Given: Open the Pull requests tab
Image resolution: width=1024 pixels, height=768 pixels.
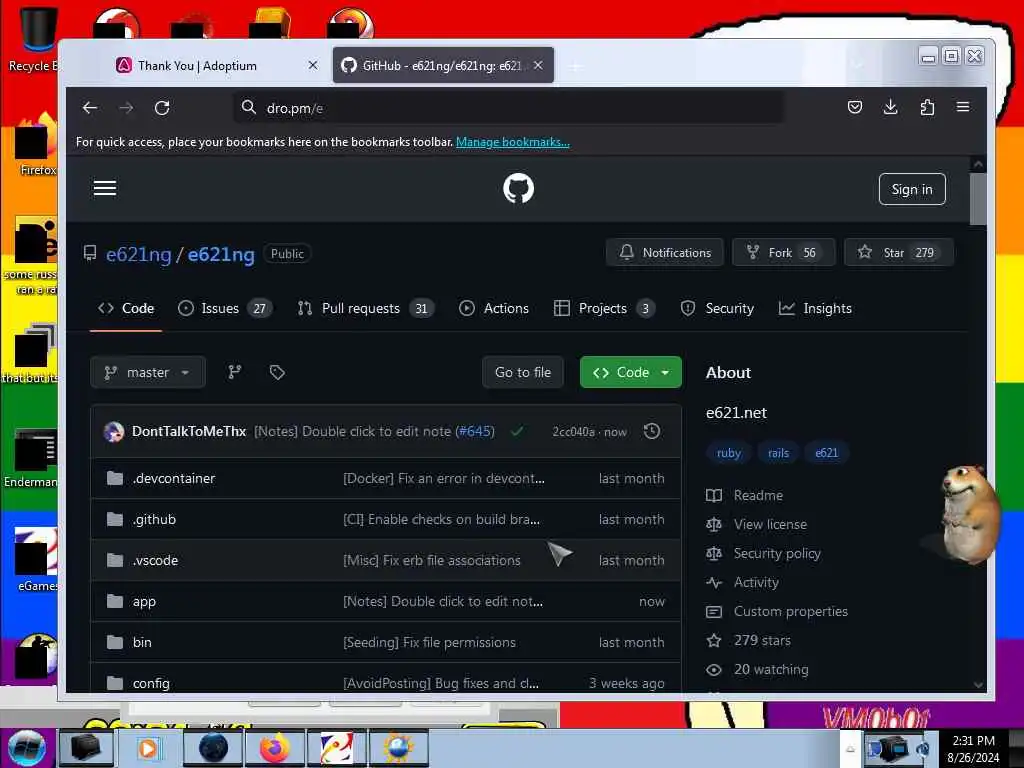Looking at the screenshot, I should click(x=366, y=308).
